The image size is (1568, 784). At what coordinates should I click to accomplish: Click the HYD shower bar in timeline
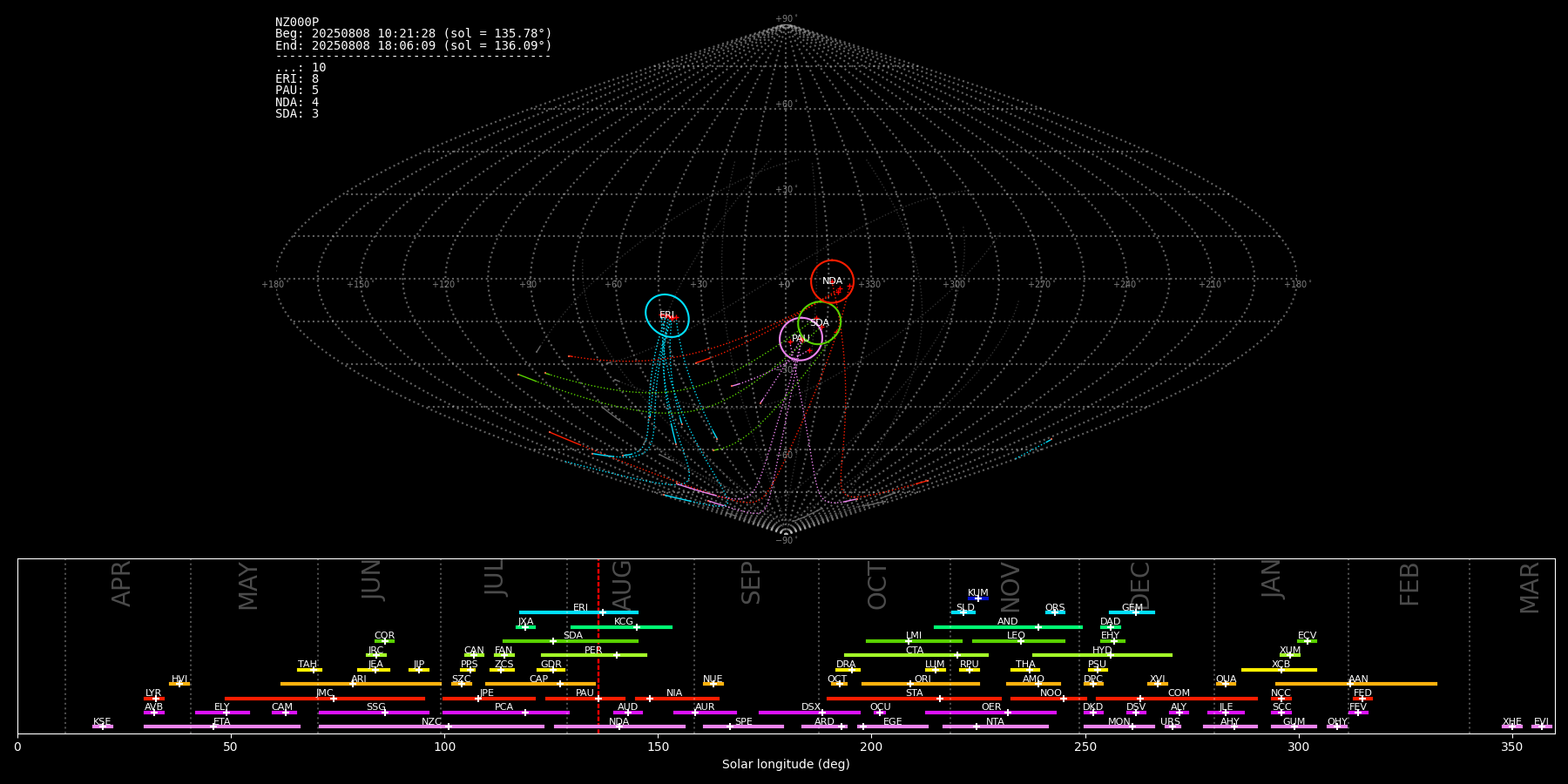coord(1102,655)
